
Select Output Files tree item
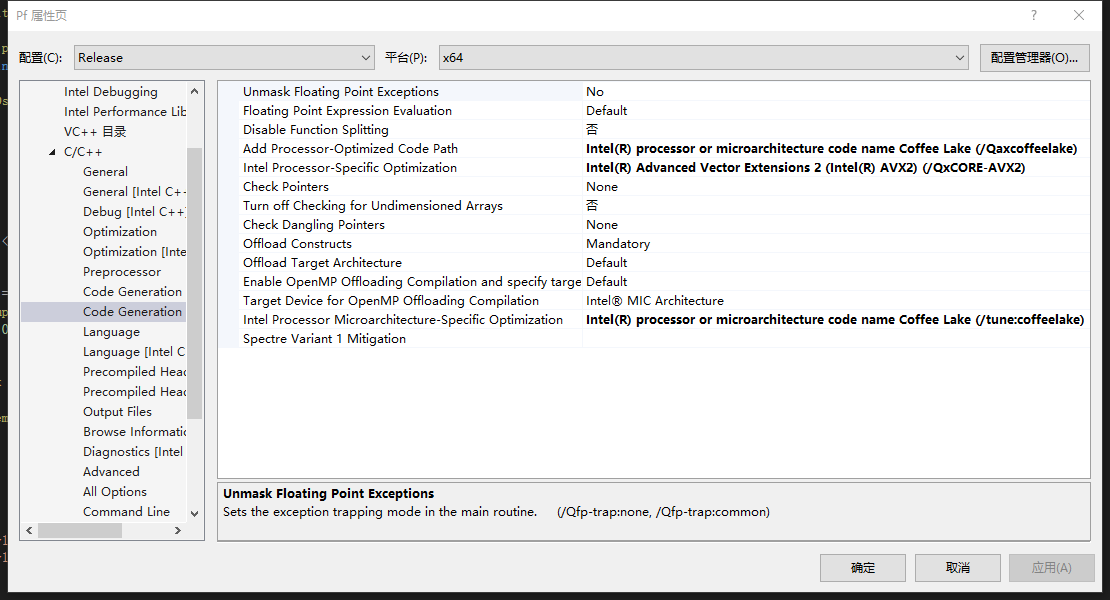pos(117,411)
